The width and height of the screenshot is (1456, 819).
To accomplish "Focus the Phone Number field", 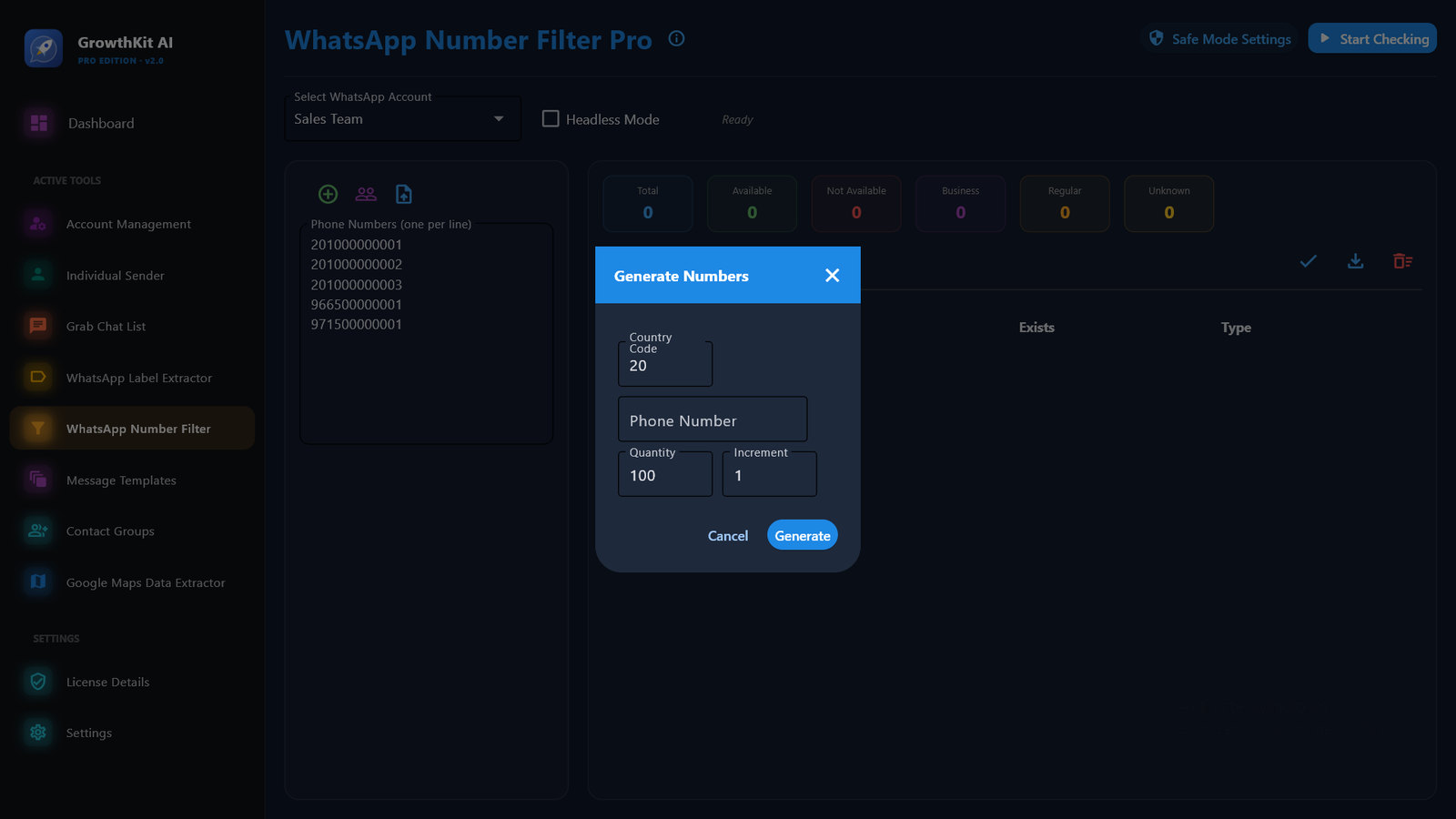I will [713, 420].
